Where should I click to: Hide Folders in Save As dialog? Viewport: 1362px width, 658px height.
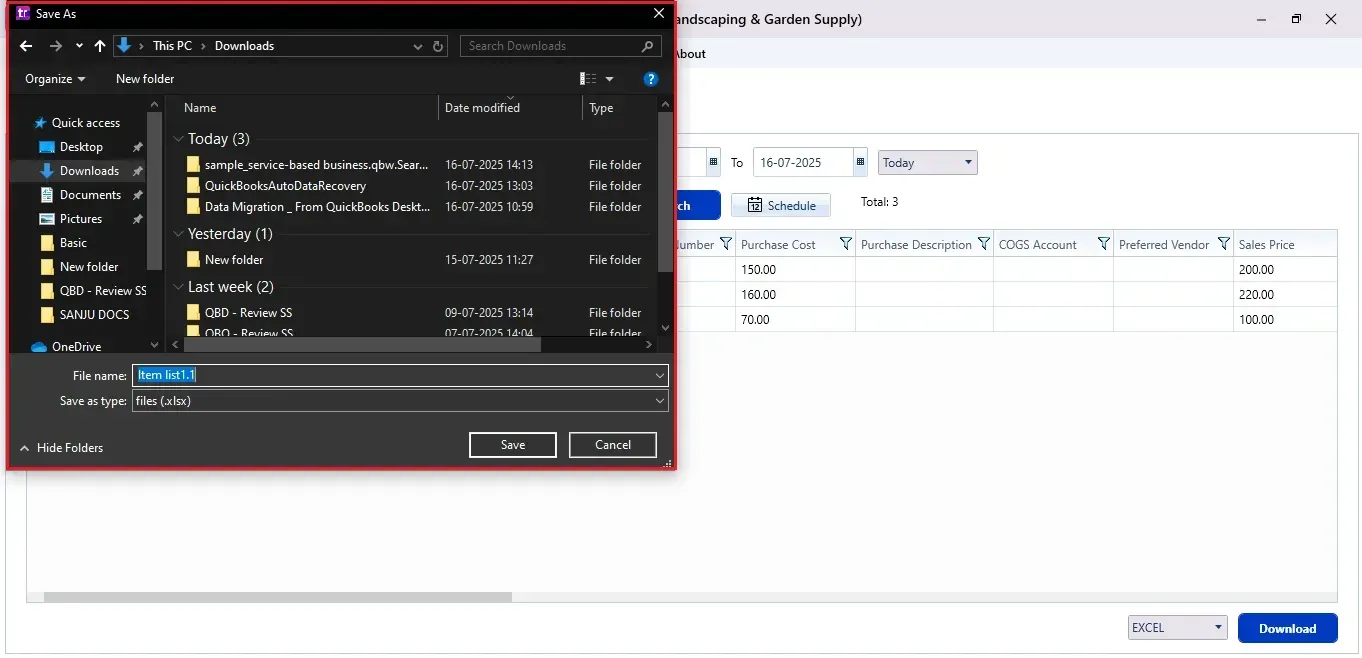click(x=61, y=448)
